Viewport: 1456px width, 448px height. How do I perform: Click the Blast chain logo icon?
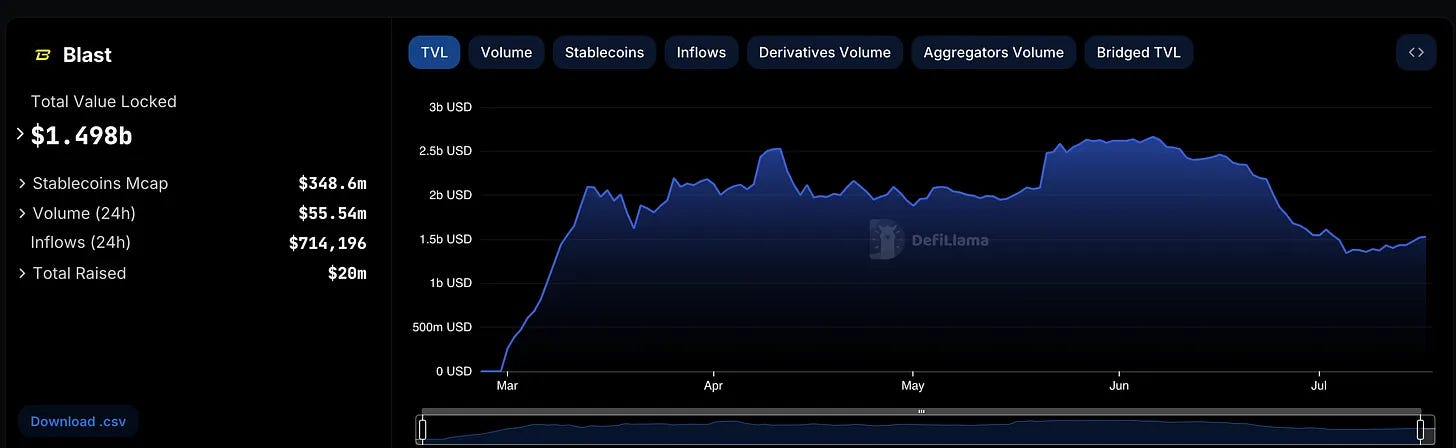[43, 55]
